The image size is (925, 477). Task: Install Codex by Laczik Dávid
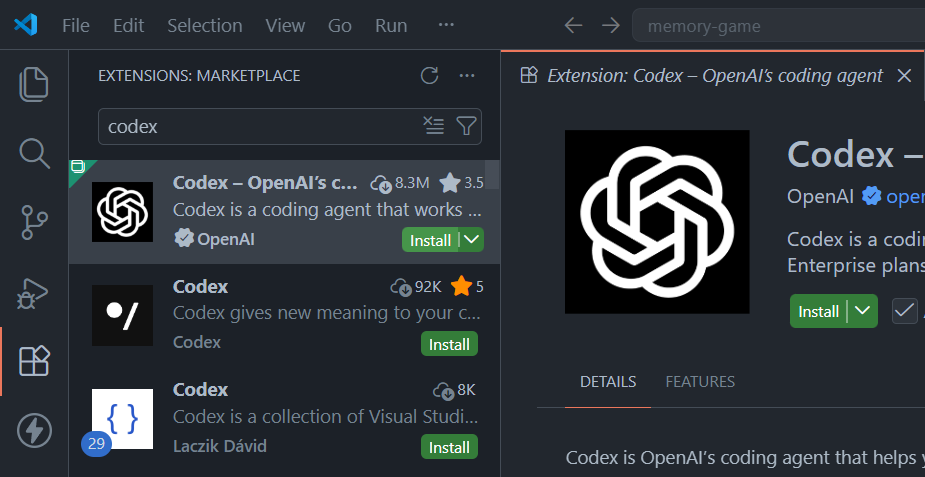click(x=450, y=447)
